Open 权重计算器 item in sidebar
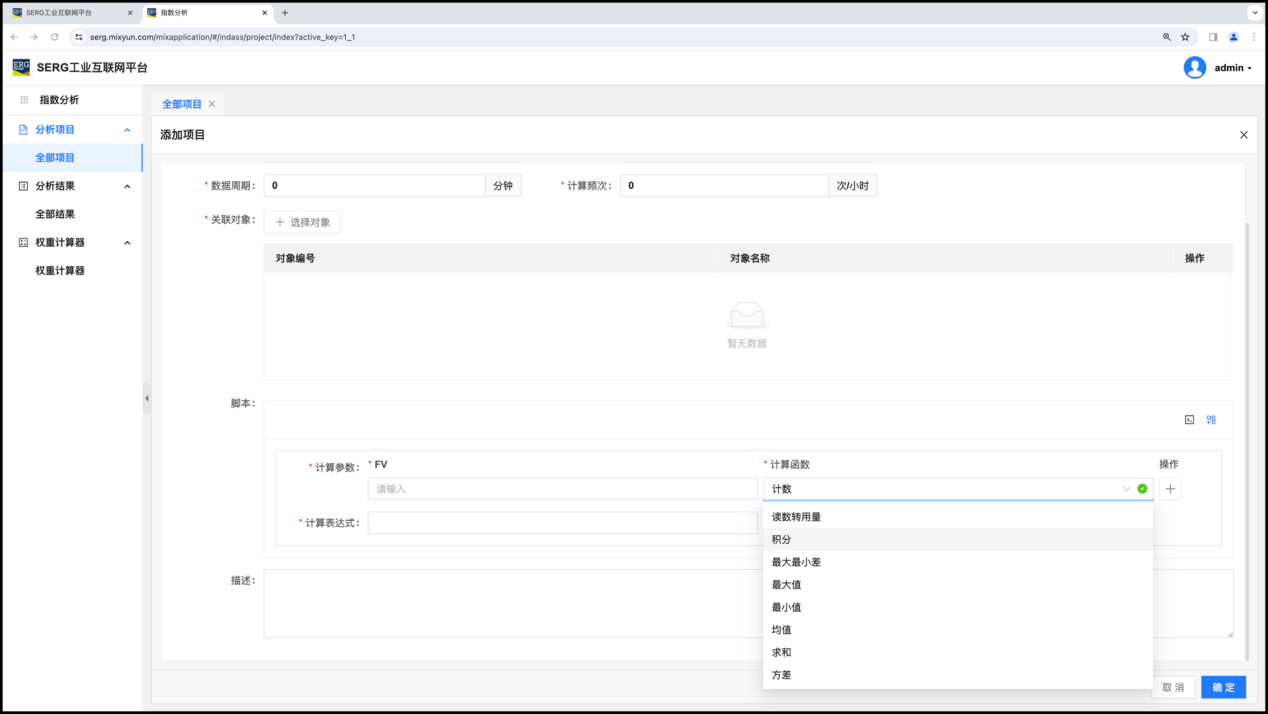Screen dimensions: 1268x714 [x=60, y=271]
